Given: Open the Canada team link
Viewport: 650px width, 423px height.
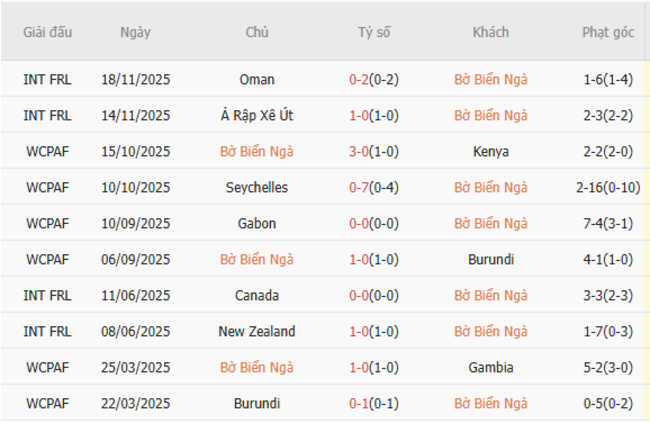Looking at the screenshot, I should point(257,296).
